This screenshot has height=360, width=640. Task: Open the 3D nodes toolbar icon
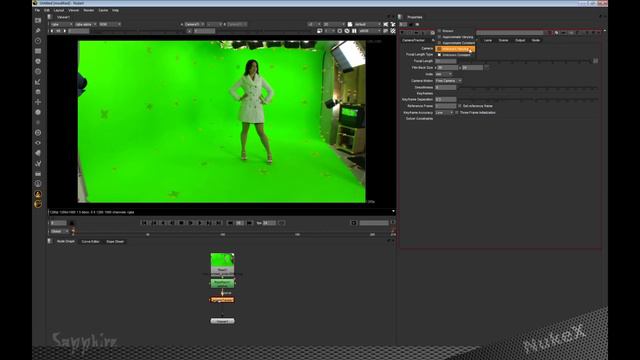click(x=38, y=112)
